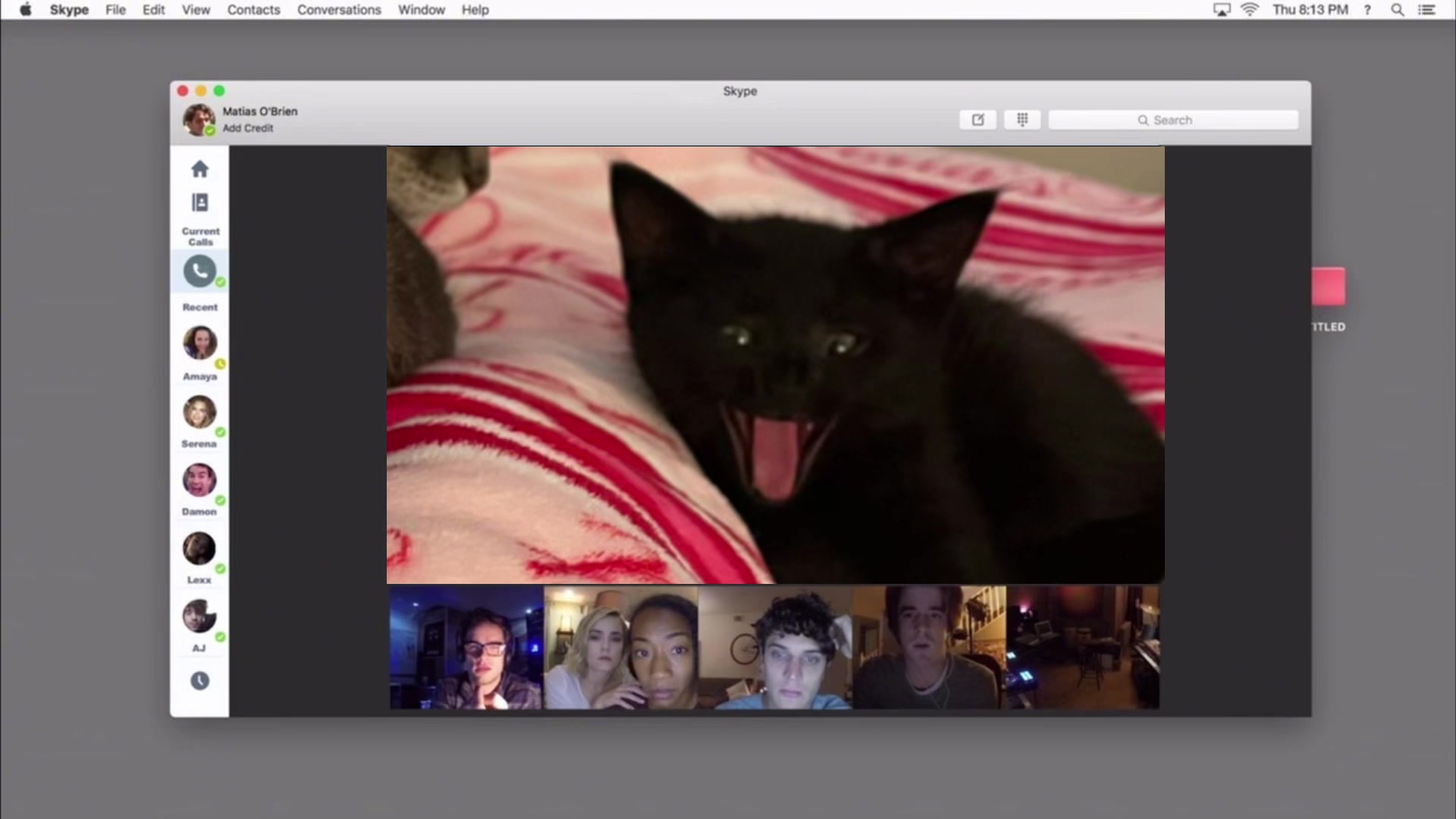1456x819 pixels.
Task: Open the Conversations menu
Action: 339,10
